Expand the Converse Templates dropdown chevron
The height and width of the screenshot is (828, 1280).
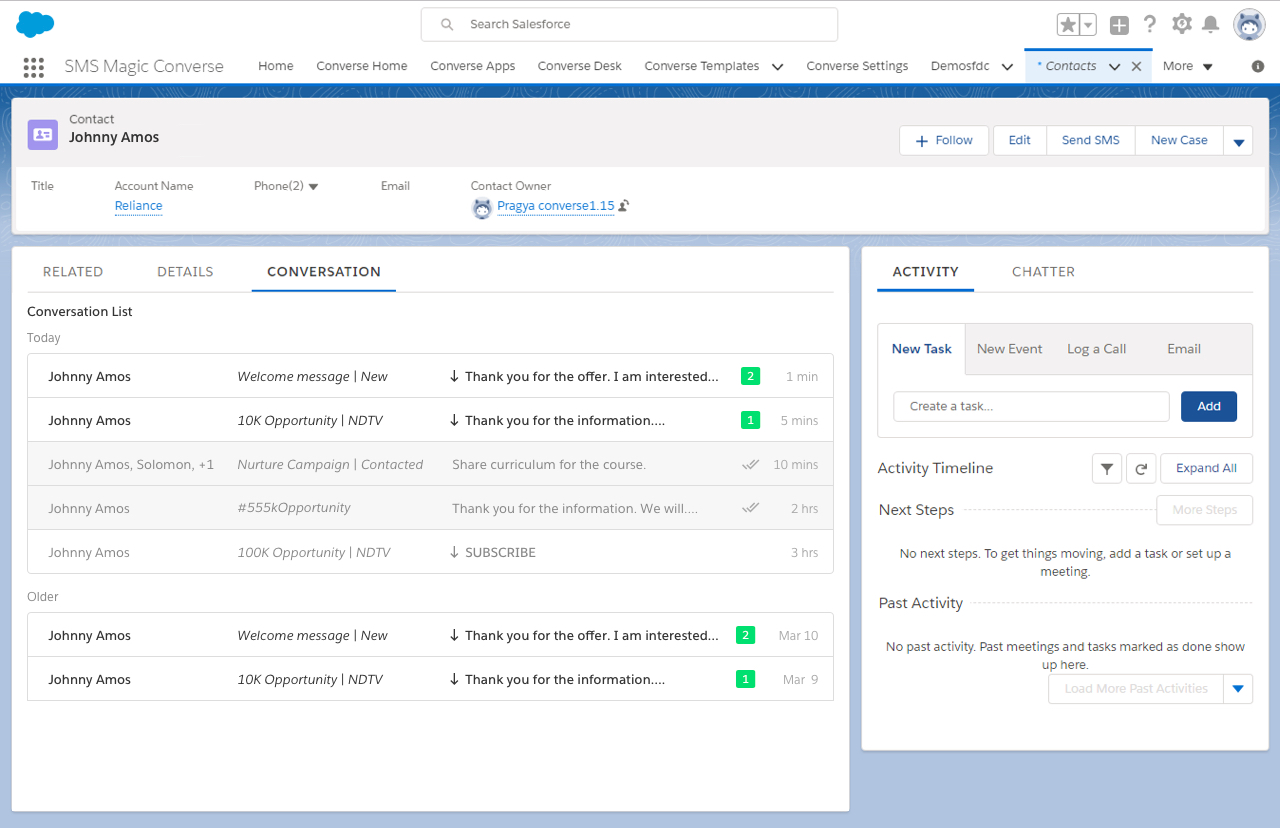point(777,67)
